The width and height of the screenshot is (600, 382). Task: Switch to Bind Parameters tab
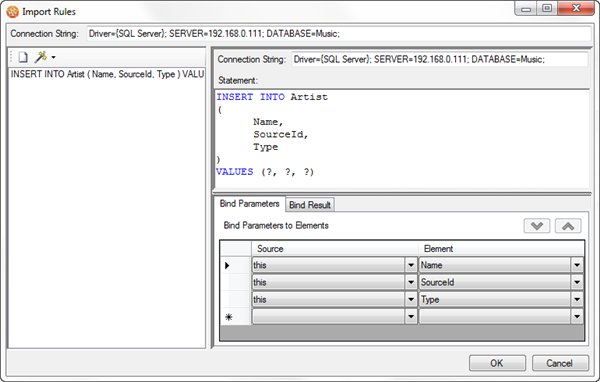[249, 204]
